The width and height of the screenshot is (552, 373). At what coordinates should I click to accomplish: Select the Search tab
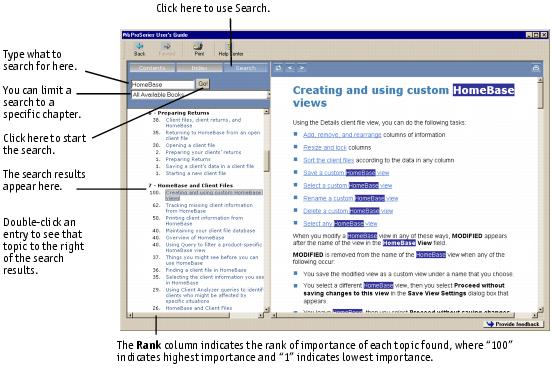tap(245, 68)
